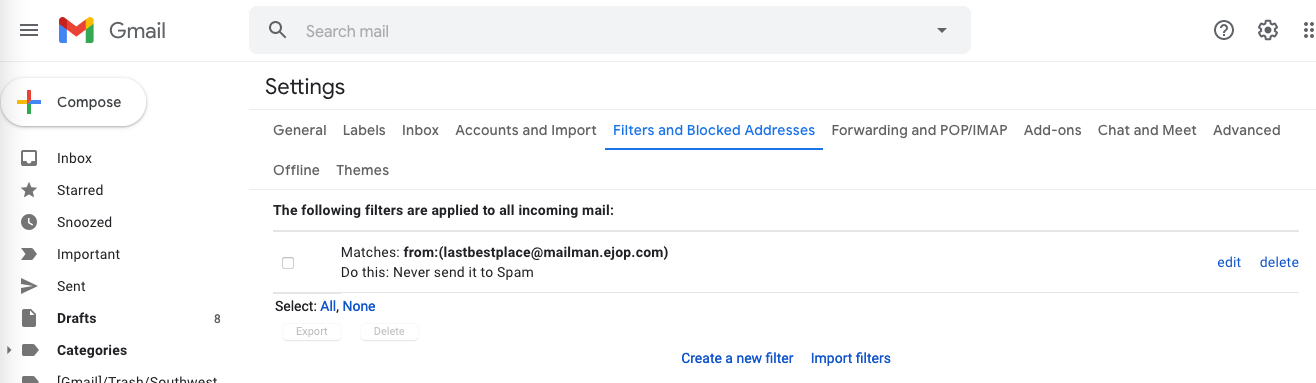
Task: Switch to Accounts and Import tab
Action: click(x=526, y=130)
